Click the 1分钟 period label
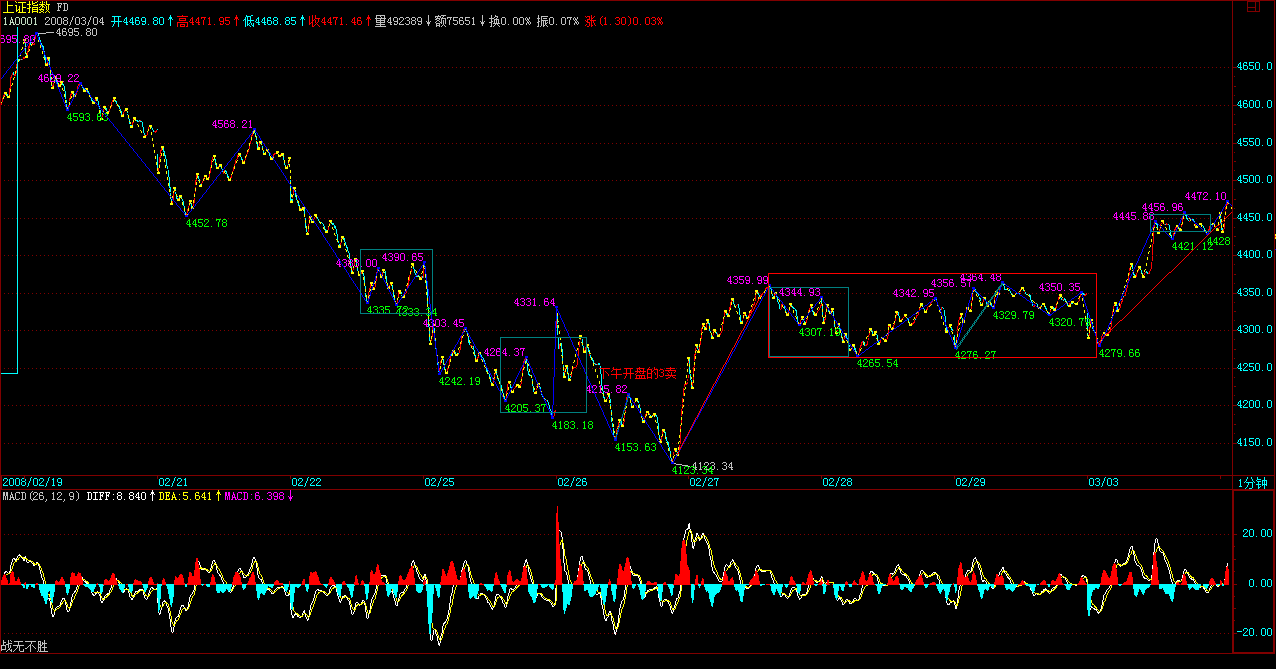 (x=1254, y=482)
